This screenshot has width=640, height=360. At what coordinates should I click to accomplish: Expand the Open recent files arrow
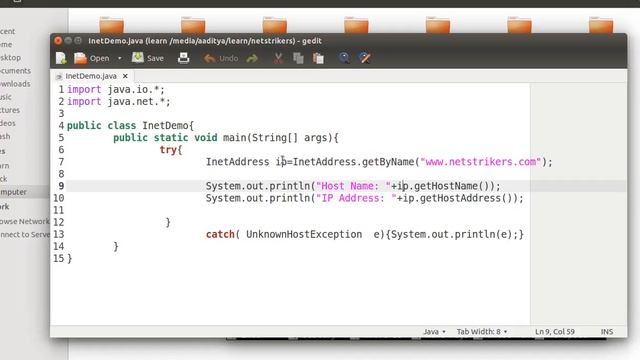click(x=120, y=58)
